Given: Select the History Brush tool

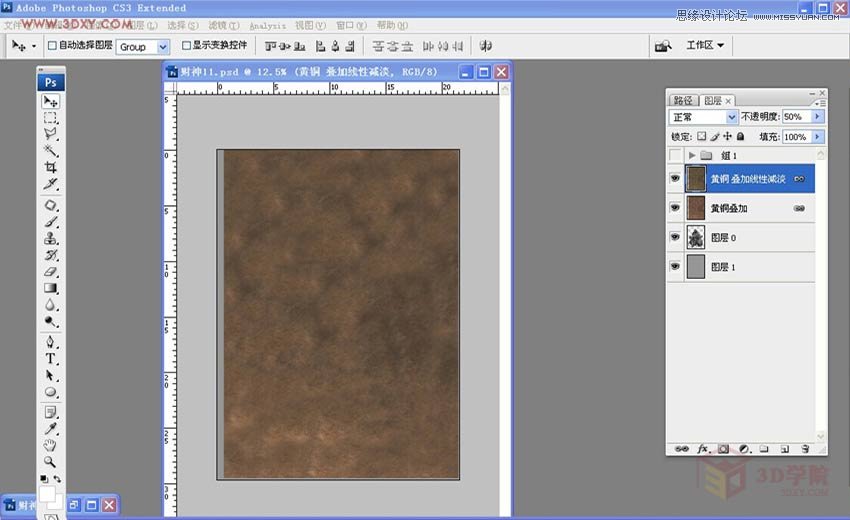Looking at the screenshot, I should pyautogui.click(x=50, y=255).
